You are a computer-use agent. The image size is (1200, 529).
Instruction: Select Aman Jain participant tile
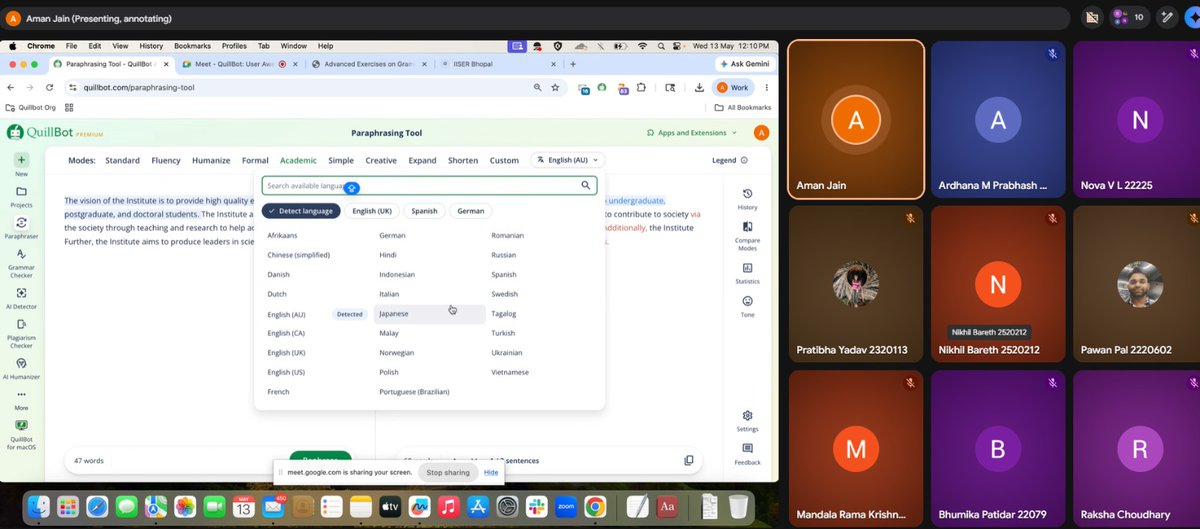click(x=855, y=119)
